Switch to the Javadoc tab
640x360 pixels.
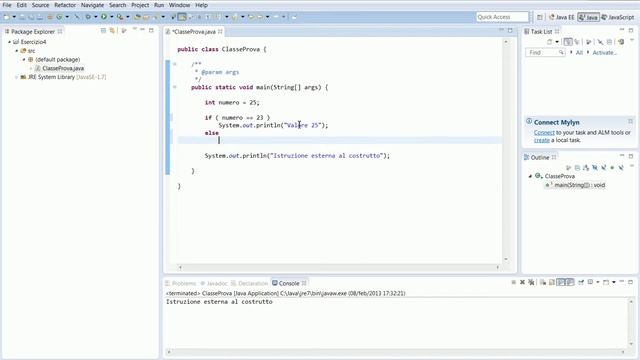213,283
